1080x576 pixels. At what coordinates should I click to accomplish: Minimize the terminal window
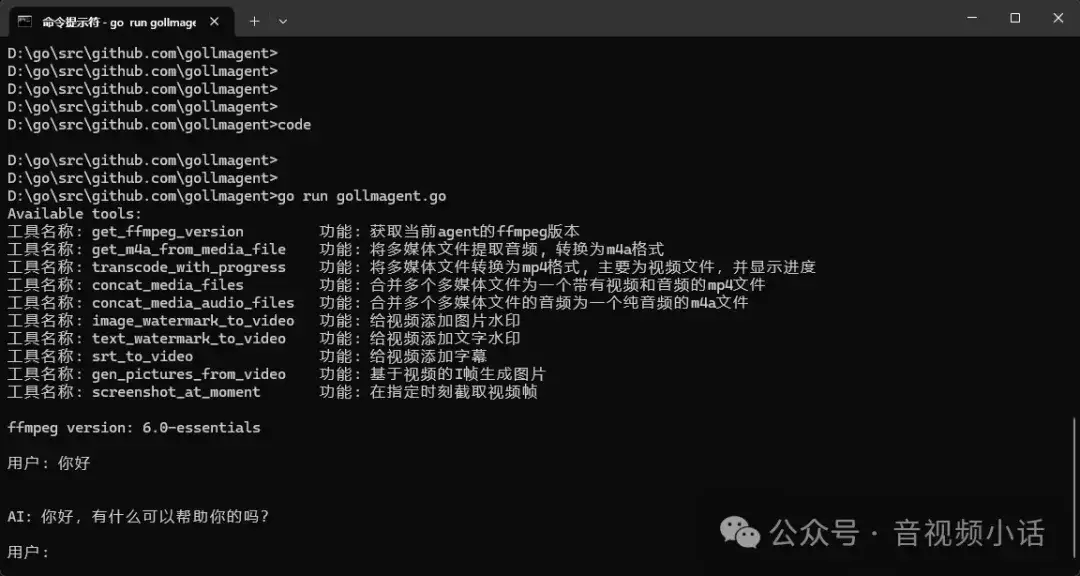coord(970,18)
